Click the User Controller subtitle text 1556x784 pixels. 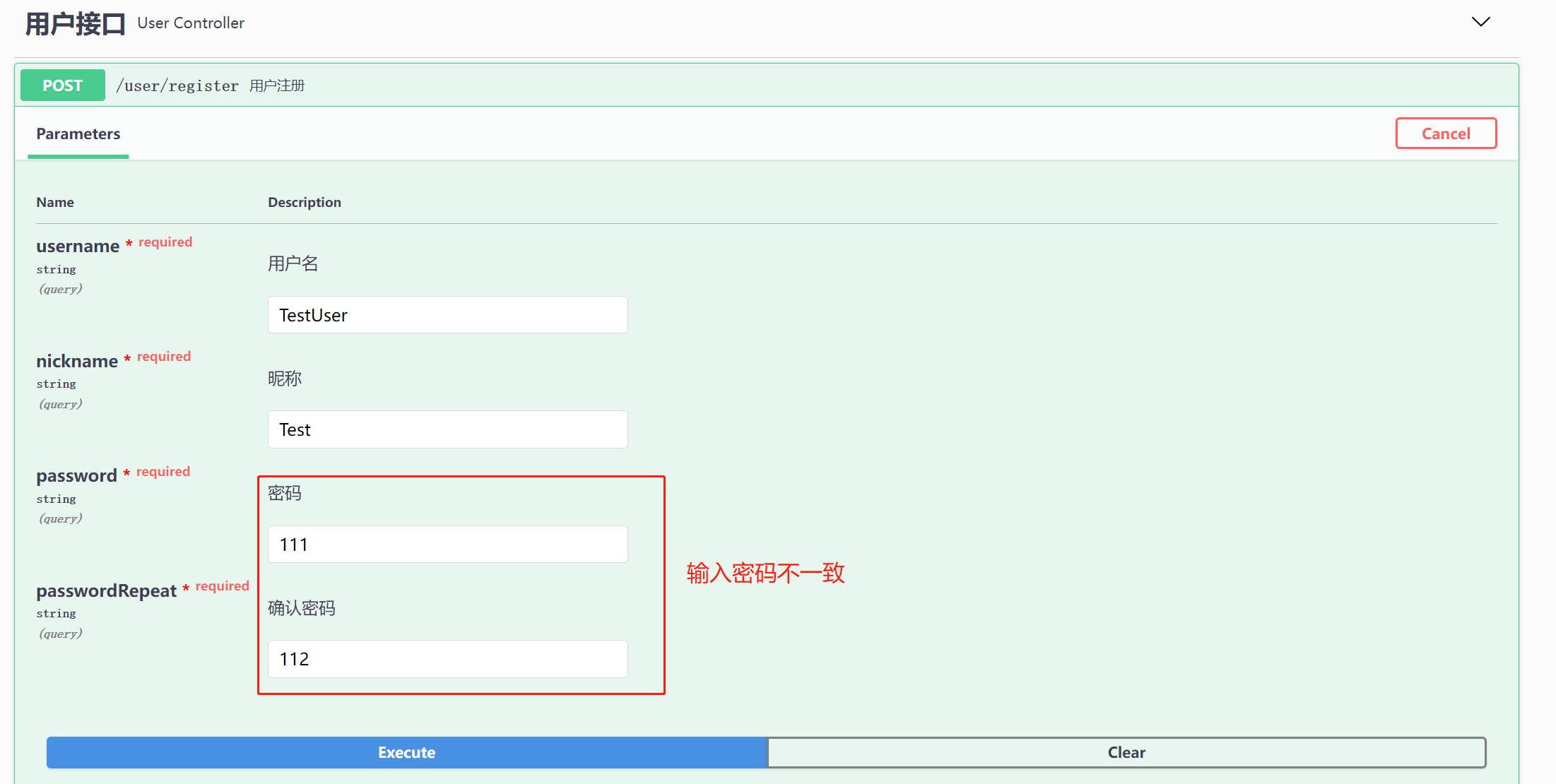coord(191,23)
